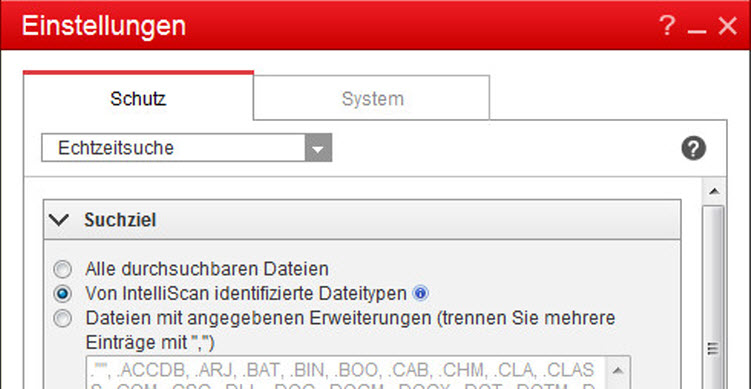This screenshot has width=751, height=389.
Task: Click the round dark help icon
Action: (694, 148)
